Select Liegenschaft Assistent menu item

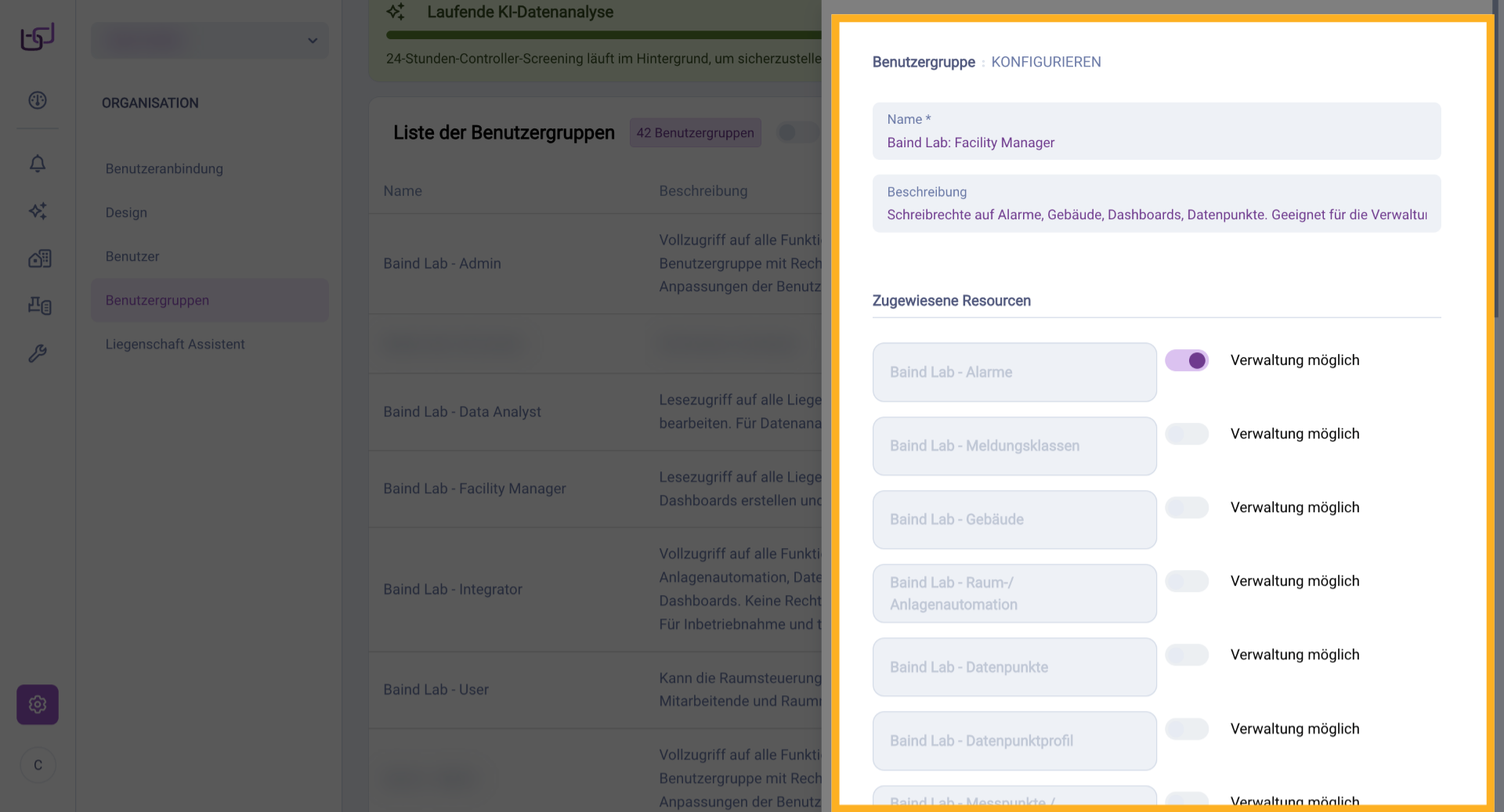pos(175,344)
